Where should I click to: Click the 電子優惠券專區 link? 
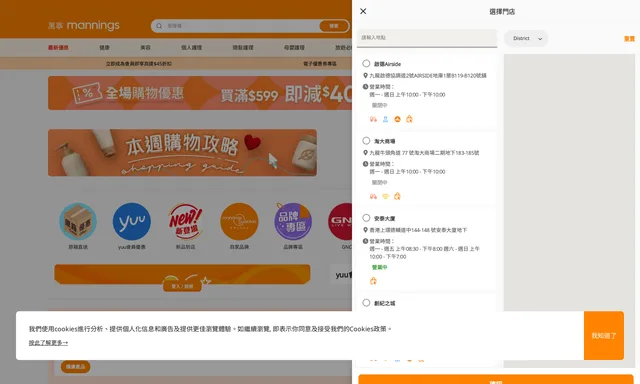(x=320, y=64)
